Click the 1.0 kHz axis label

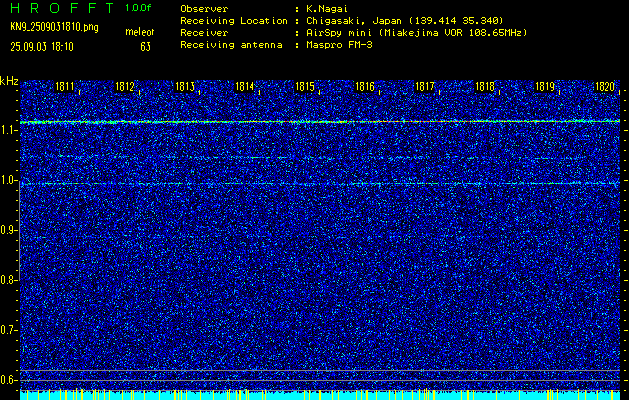(8, 180)
